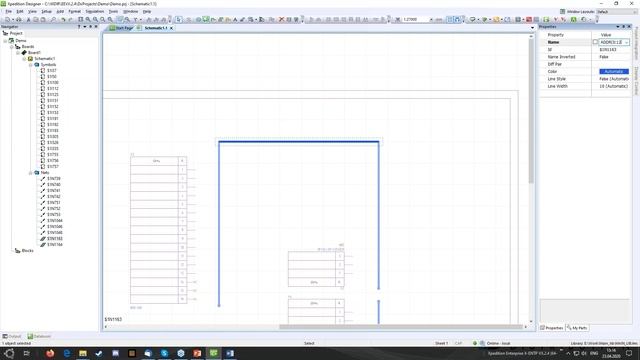Select net $1N1184 in Navigator tree

[x=55, y=244]
